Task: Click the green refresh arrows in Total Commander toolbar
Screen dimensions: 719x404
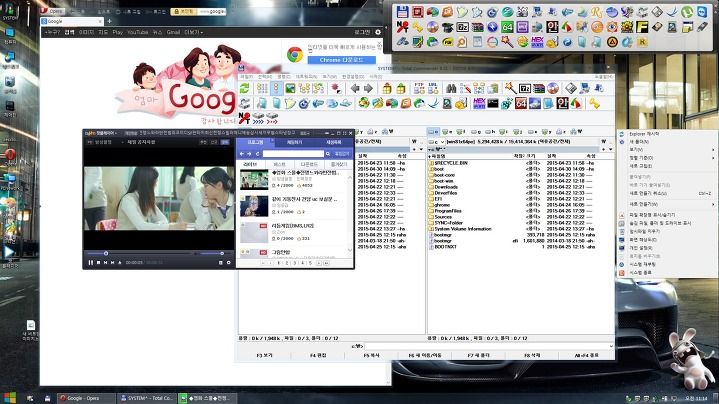Action: (244, 88)
